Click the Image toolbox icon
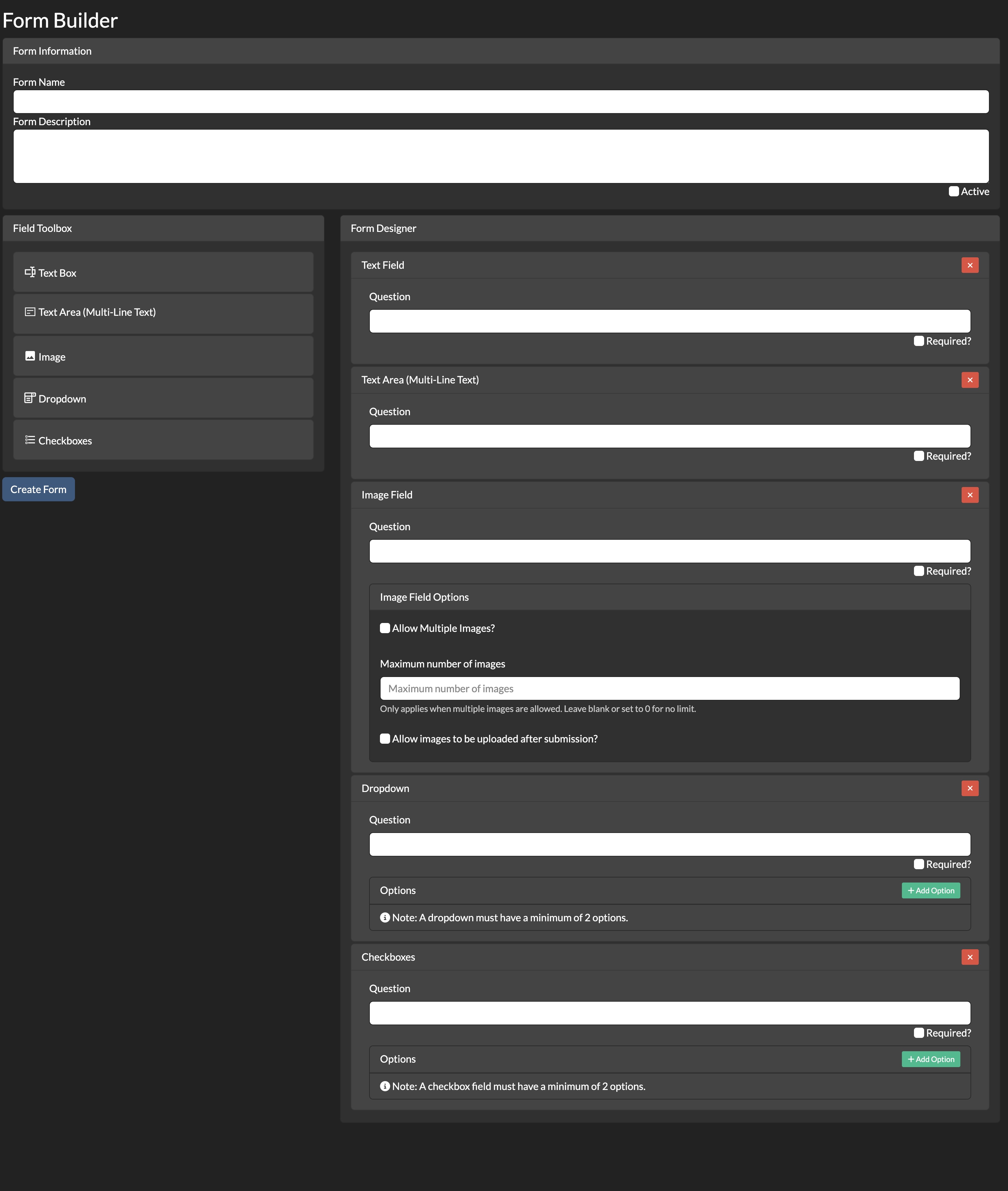 pos(30,356)
